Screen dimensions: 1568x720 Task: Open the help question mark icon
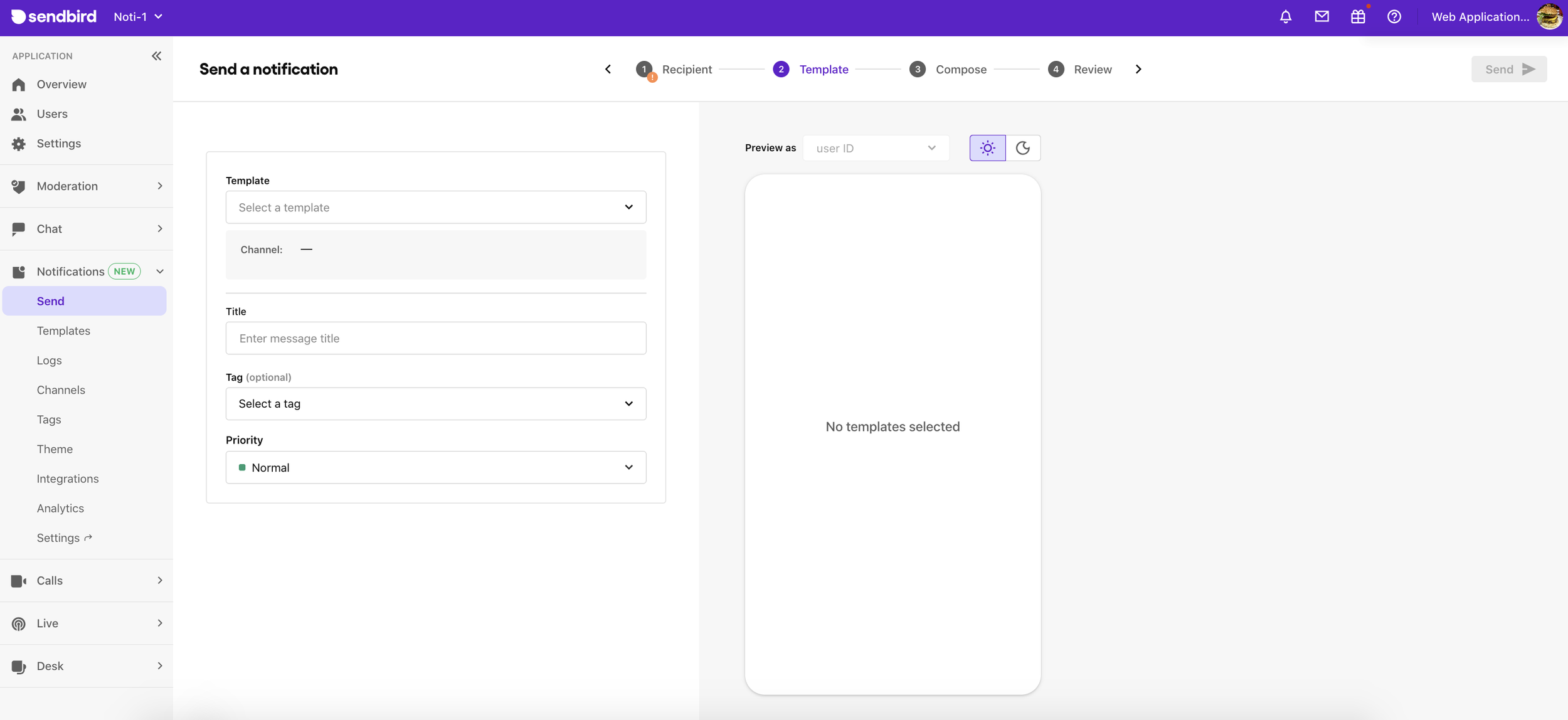[x=1394, y=17]
